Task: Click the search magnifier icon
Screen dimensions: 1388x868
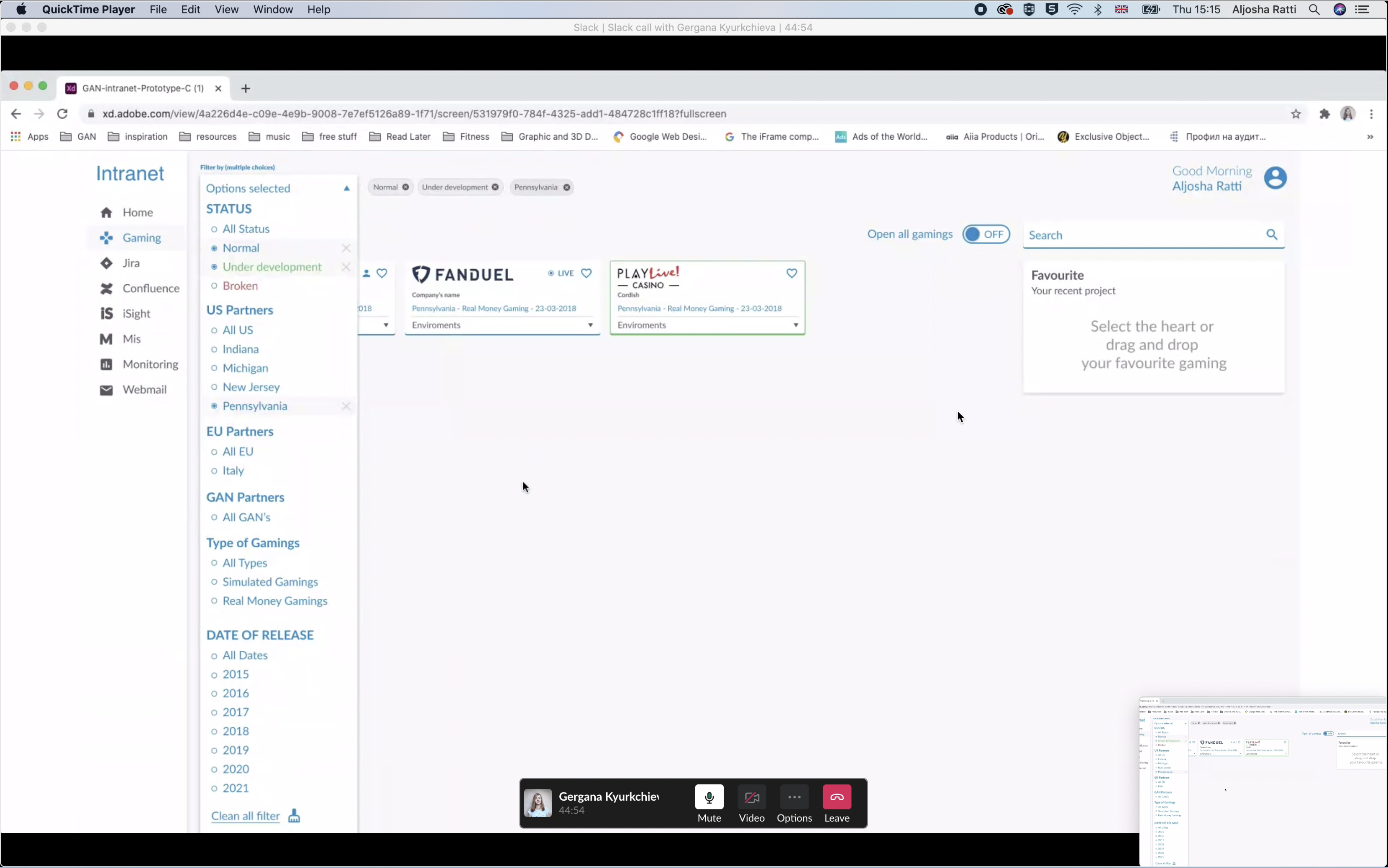Action: point(1271,234)
